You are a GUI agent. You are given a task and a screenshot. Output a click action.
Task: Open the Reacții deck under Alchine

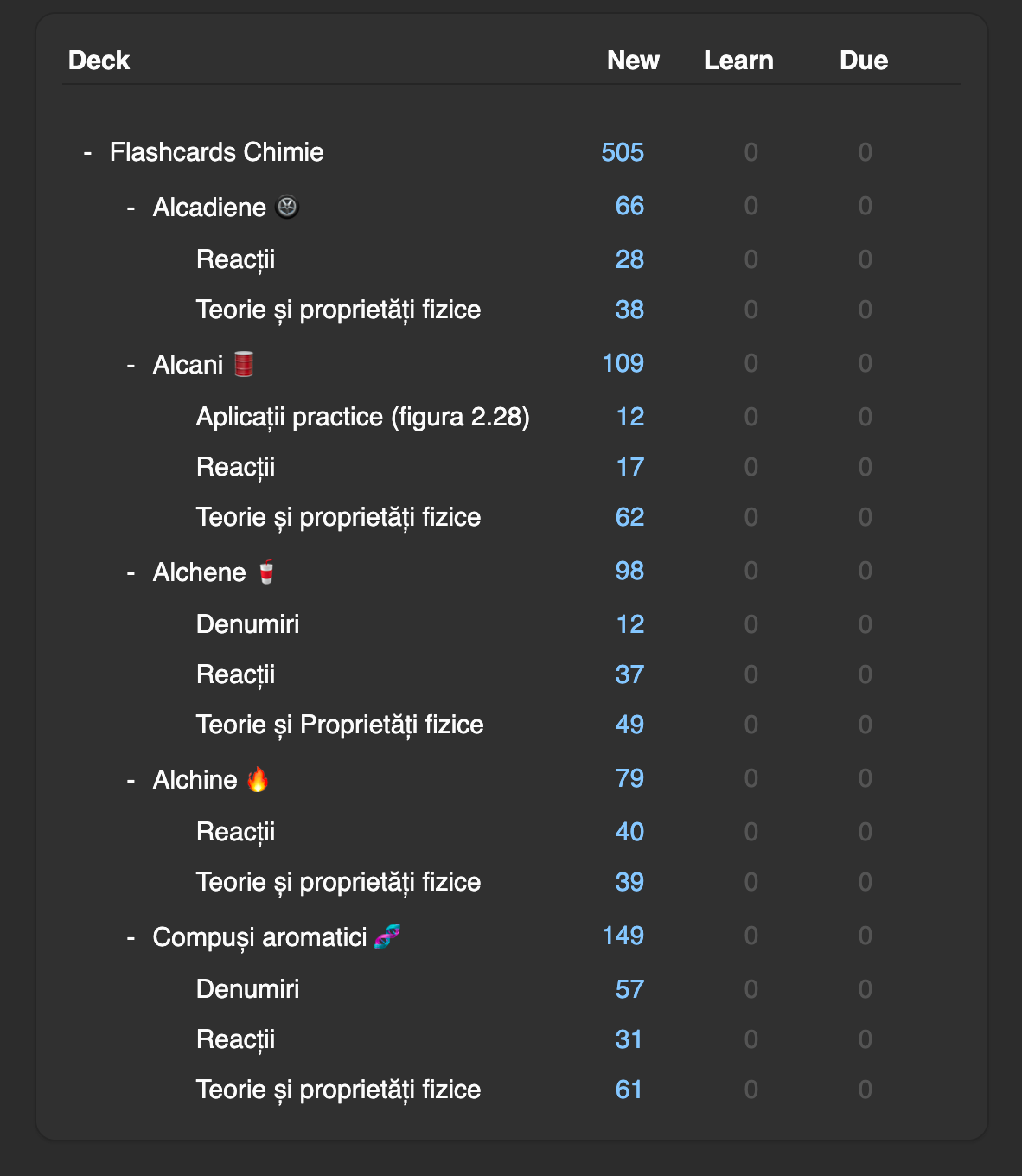click(x=235, y=832)
